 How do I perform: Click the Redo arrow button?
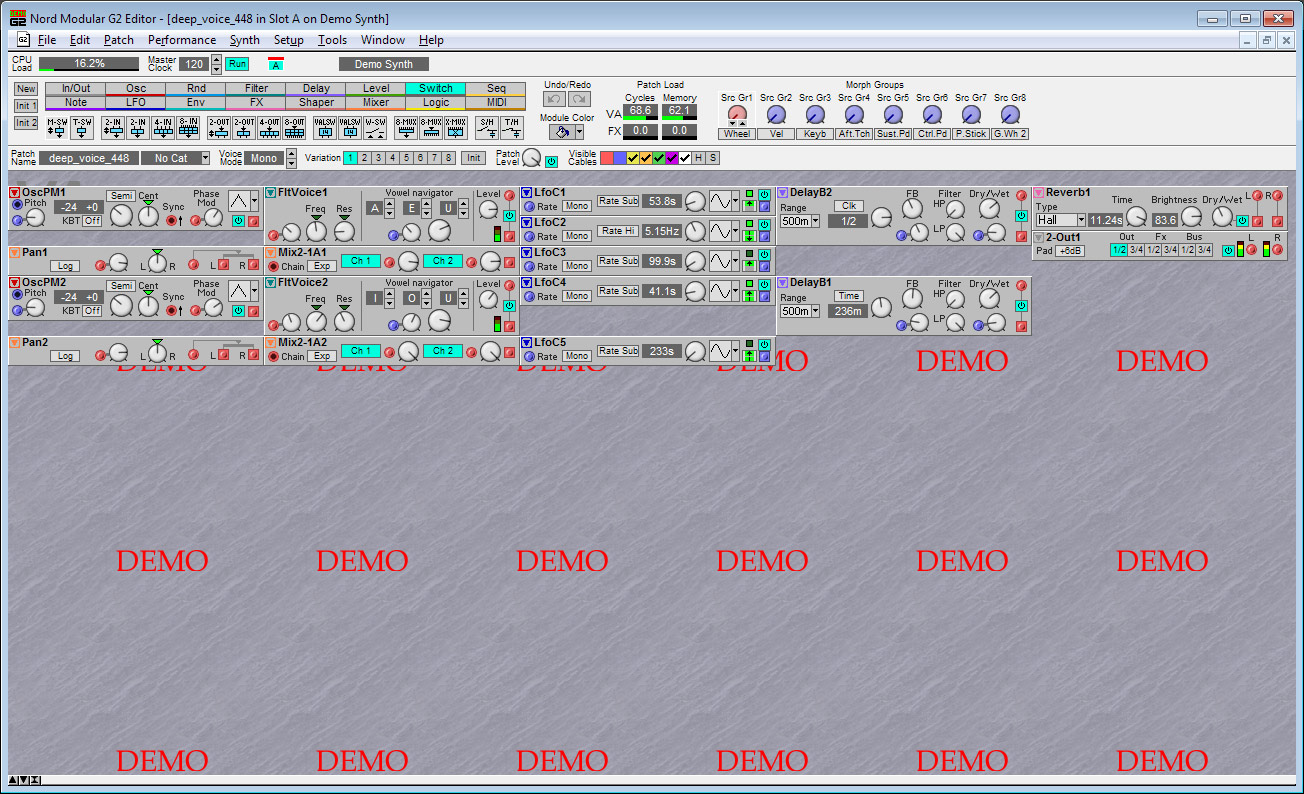[579, 99]
